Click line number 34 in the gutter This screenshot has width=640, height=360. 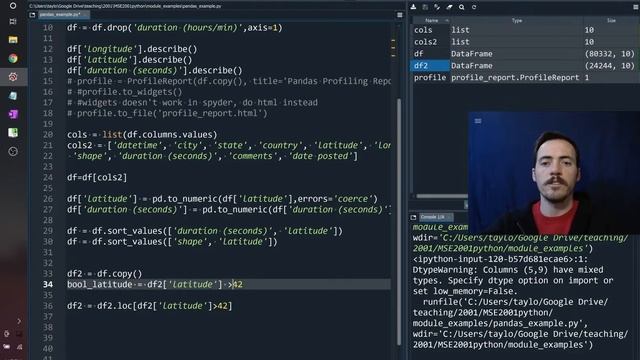point(48,284)
